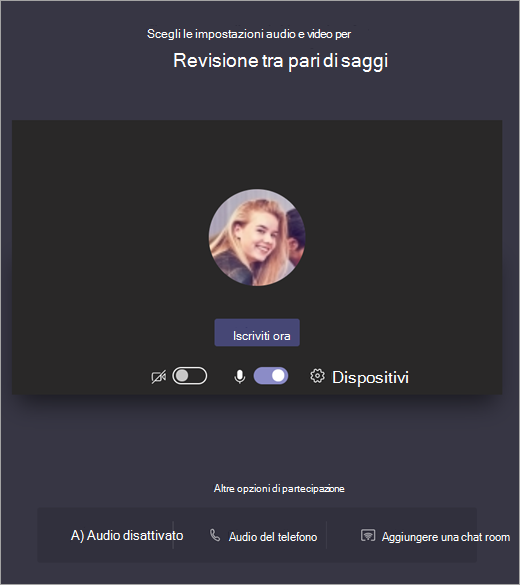Click the meeting title Revisione tra pari di saggi
This screenshot has width=520, height=585.
[x=281, y=61]
